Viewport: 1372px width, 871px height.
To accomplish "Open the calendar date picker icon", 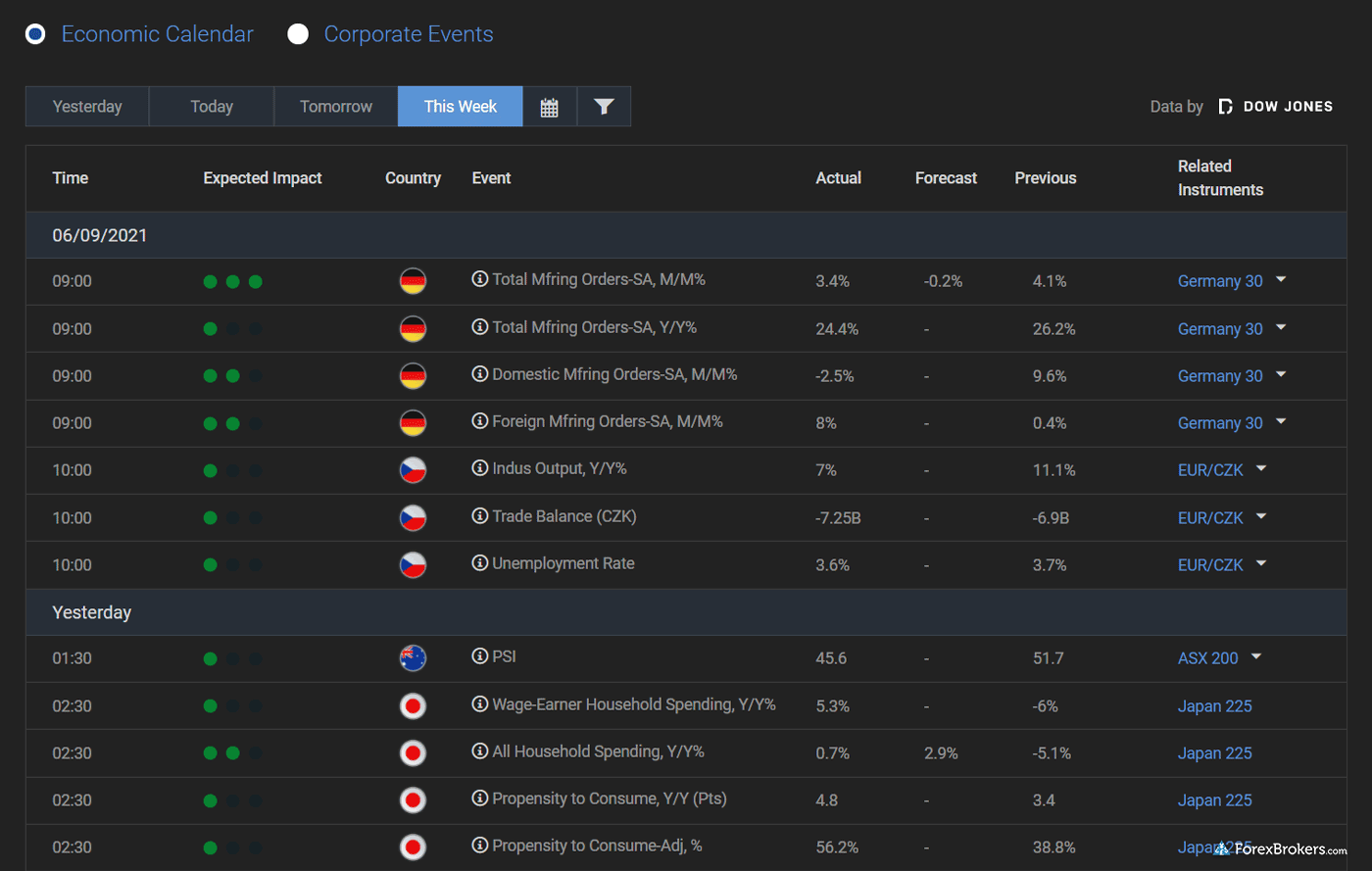I will pos(549,107).
